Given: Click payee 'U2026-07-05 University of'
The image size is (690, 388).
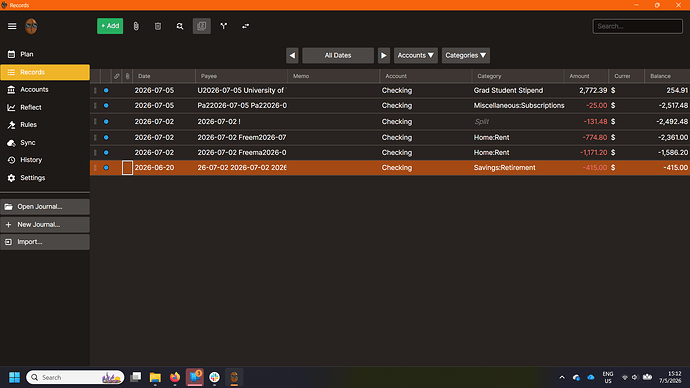Looking at the screenshot, I should pyautogui.click(x=242, y=91).
